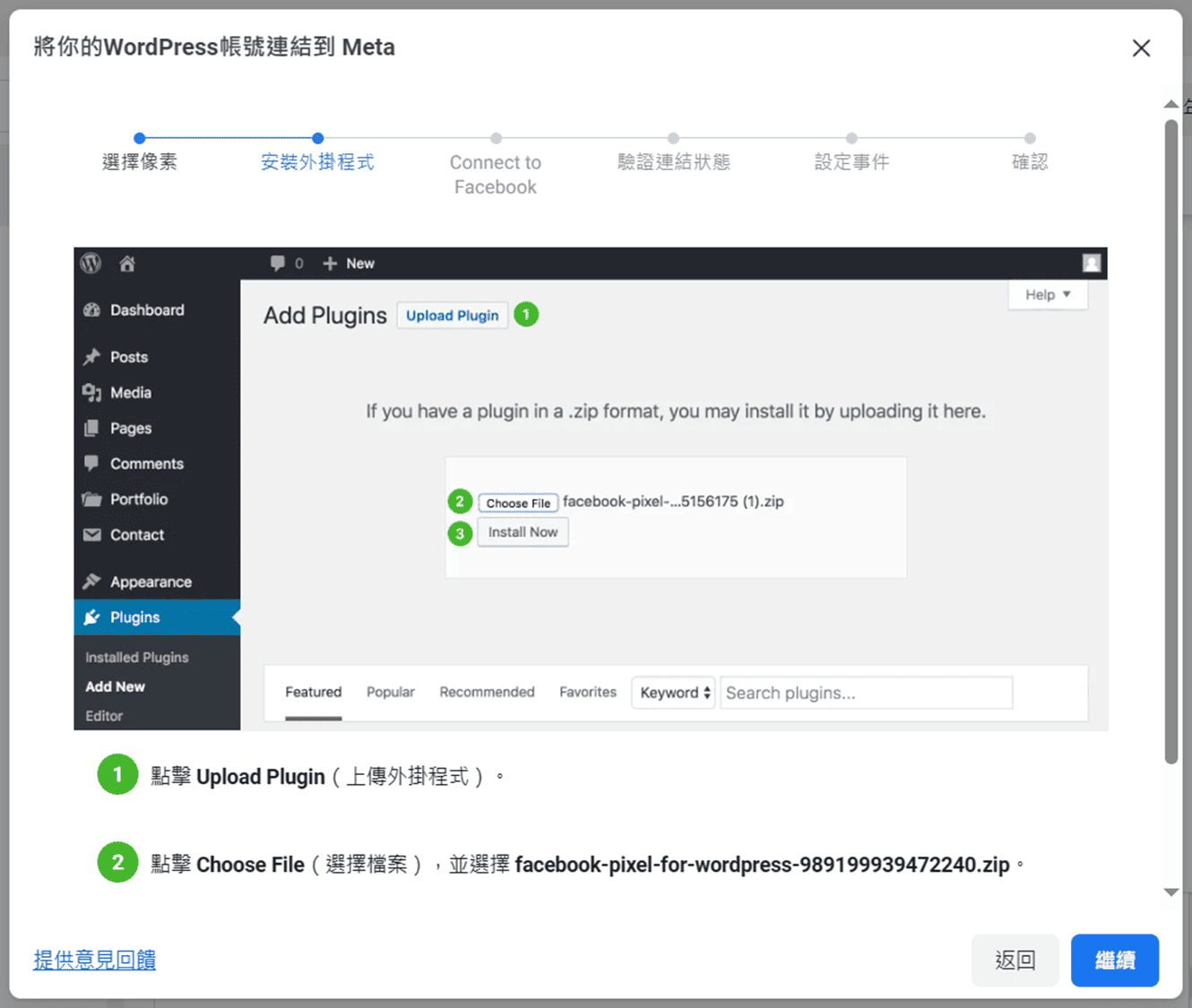Click the user avatar in WordPress admin bar
Image resolution: width=1192 pixels, height=1008 pixels.
[1092, 263]
